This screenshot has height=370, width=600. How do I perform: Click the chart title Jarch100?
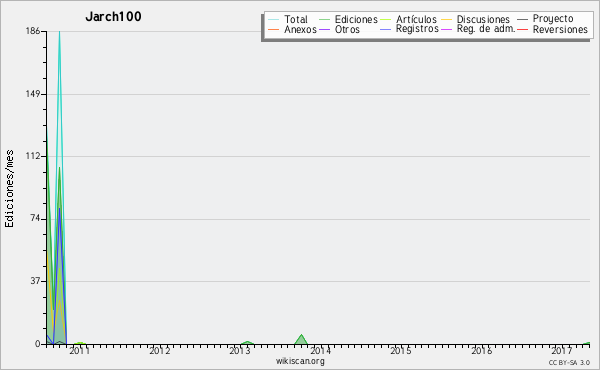(113, 17)
